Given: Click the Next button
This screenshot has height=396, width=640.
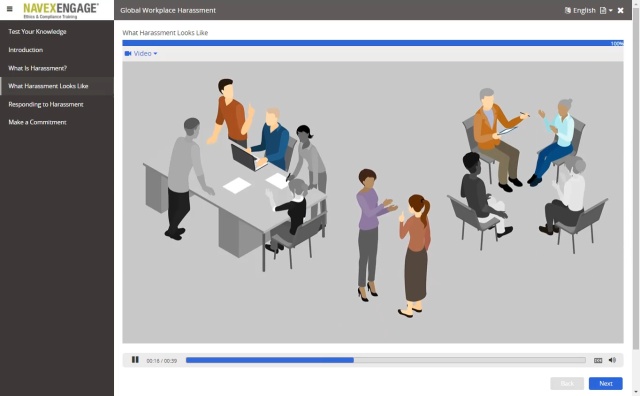Looking at the screenshot, I should pos(606,383).
